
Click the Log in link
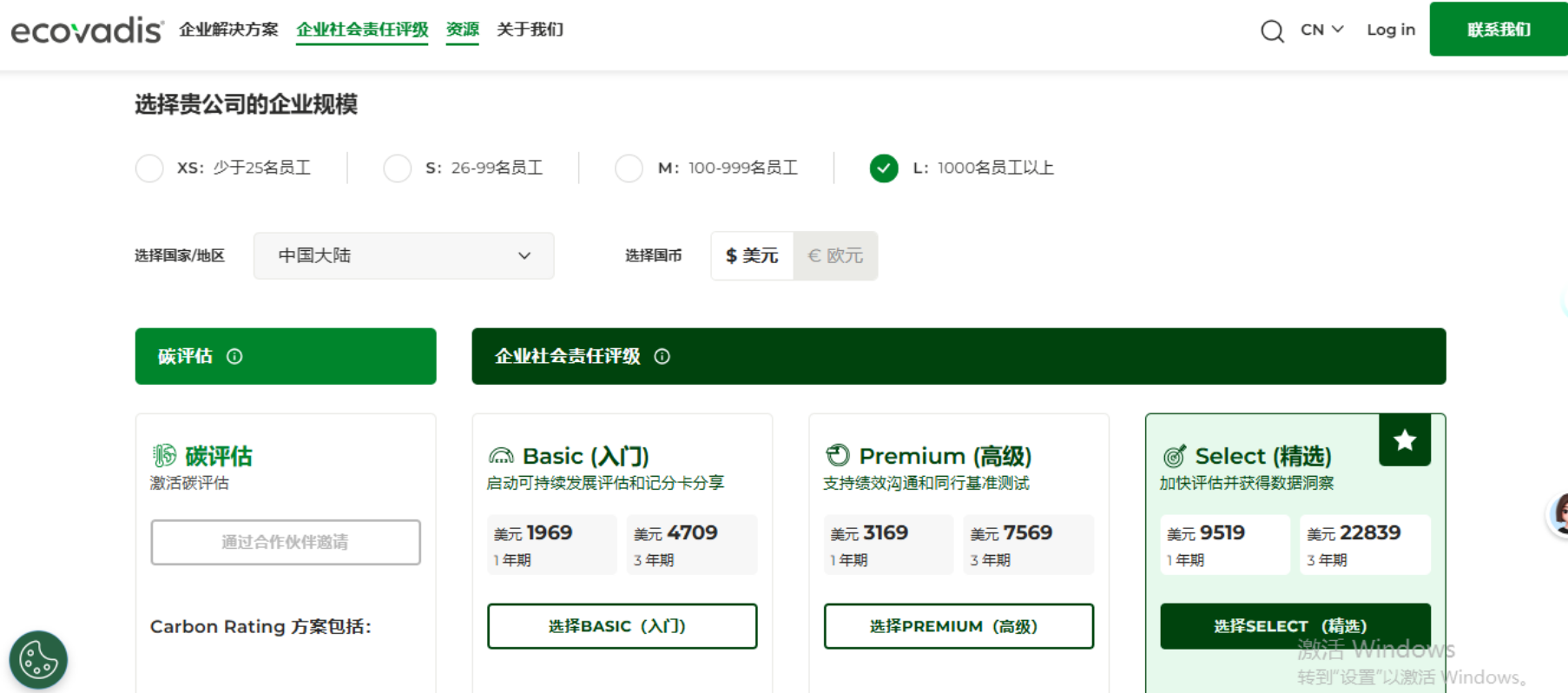(1391, 30)
